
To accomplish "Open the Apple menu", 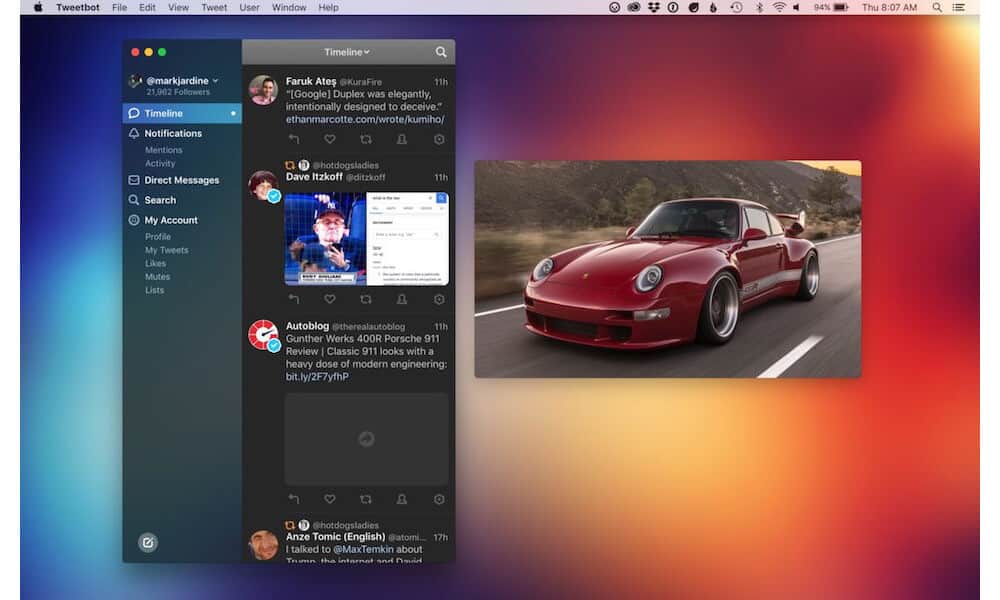I will pyautogui.click(x=38, y=8).
